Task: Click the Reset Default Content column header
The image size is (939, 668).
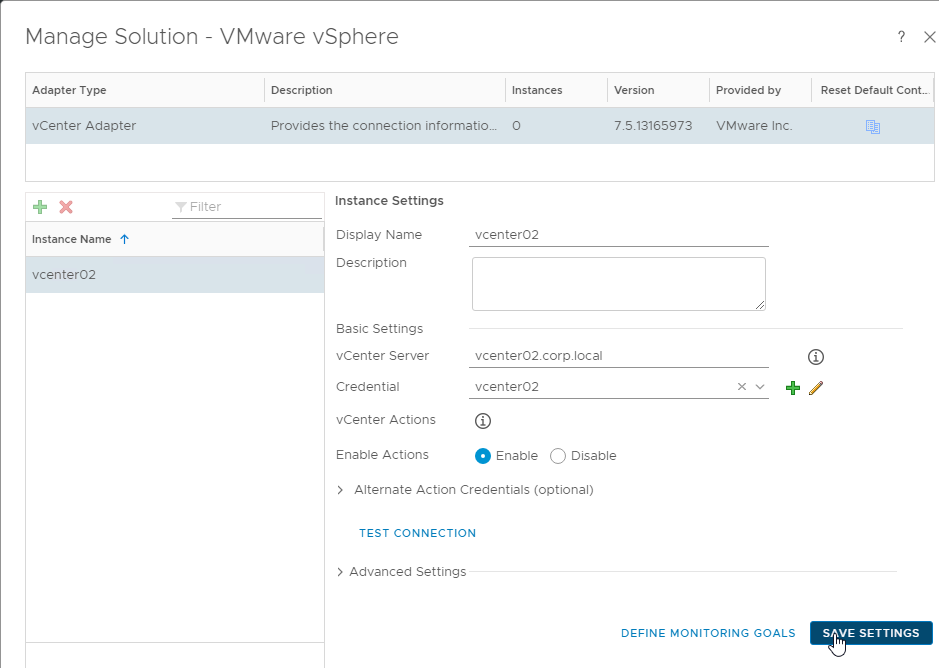Action: [873, 90]
